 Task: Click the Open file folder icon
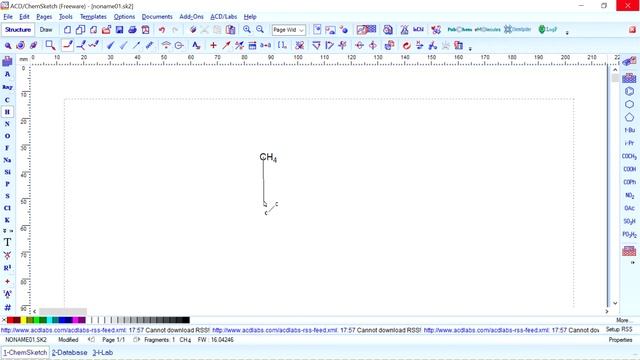pyautogui.click(x=107, y=30)
